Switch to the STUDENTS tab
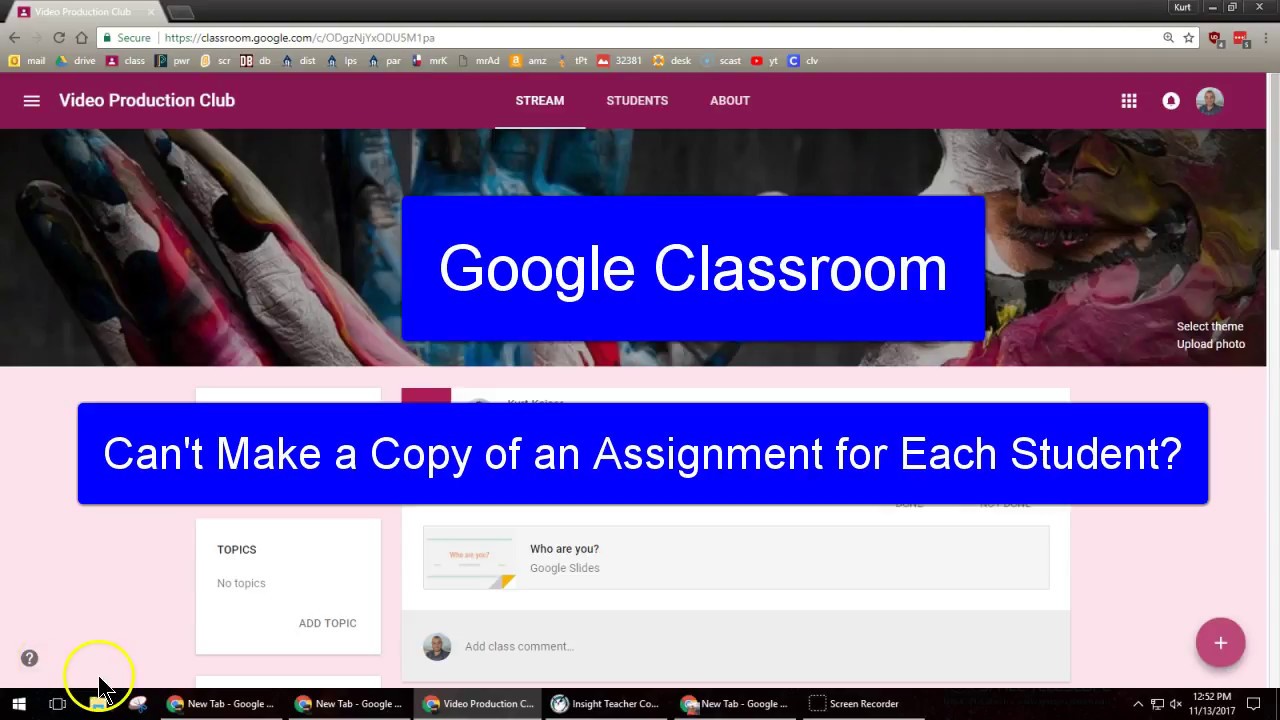Image resolution: width=1280 pixels, height=720 pixels. coord(637,100)
